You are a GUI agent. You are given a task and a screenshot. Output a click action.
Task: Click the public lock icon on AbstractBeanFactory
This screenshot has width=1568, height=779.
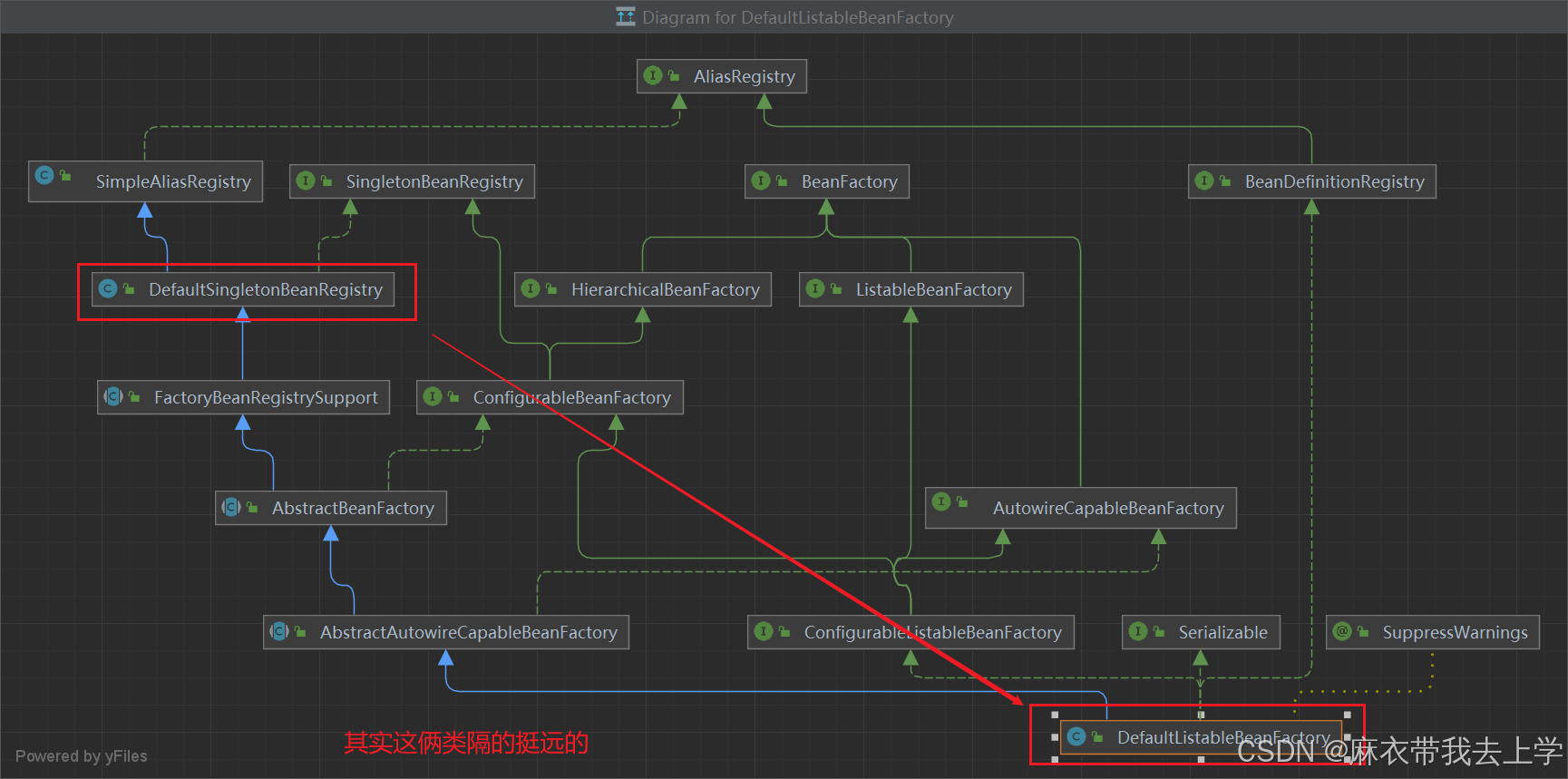[x=252, y=508]
